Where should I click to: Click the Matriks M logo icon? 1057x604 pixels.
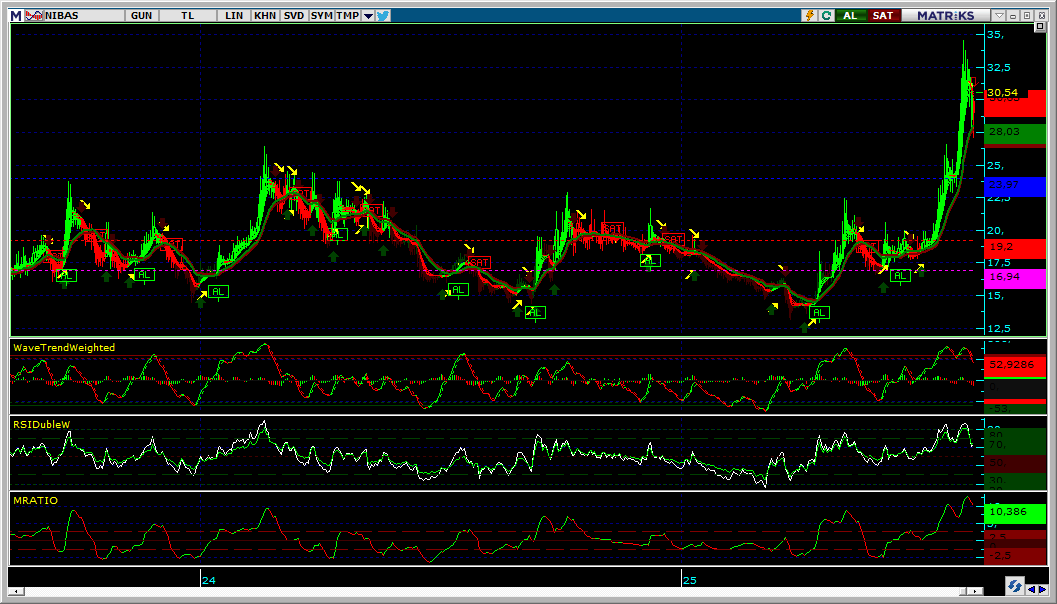(16, 16)
